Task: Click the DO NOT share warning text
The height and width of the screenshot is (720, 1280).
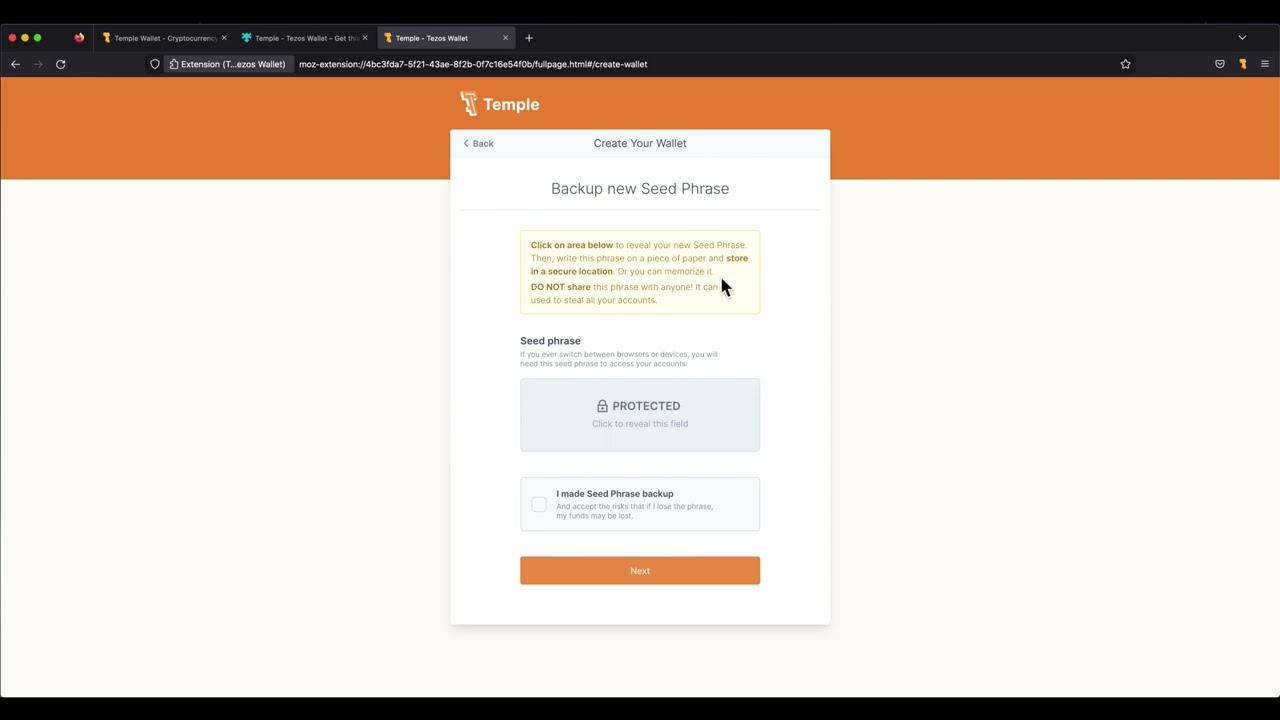Action: tap(561, 287)
